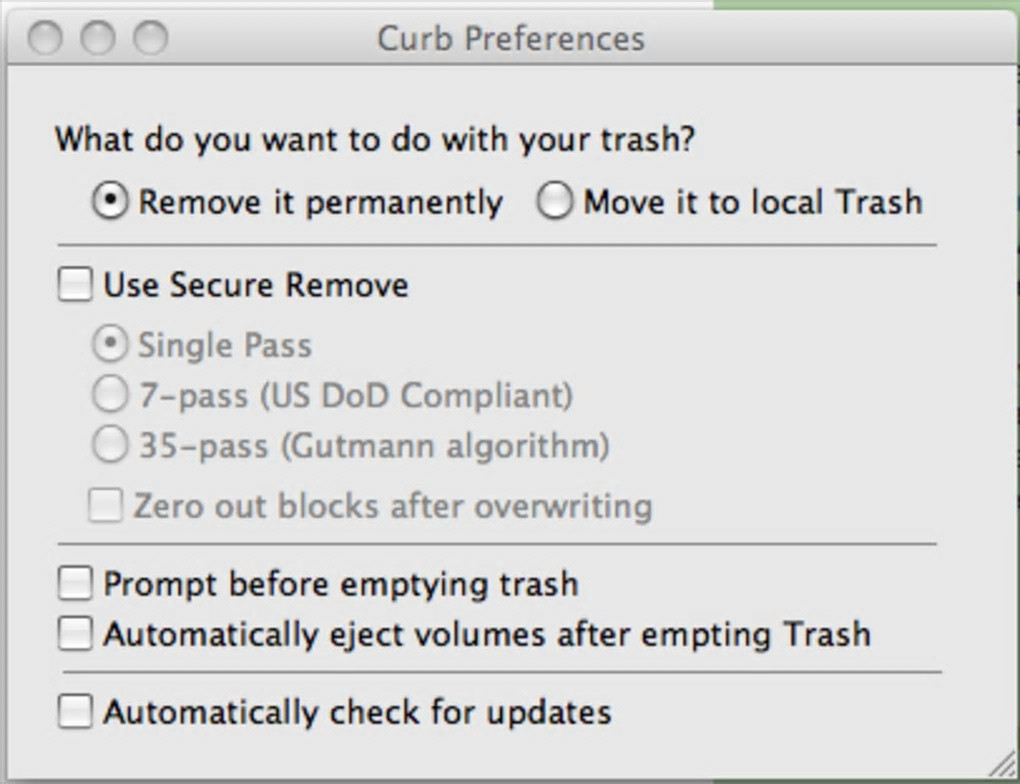Viewport: 1020px width, 784px height.
Task: Enable the Use Secure Remove checkbox
Action: [x=75, y=285]
